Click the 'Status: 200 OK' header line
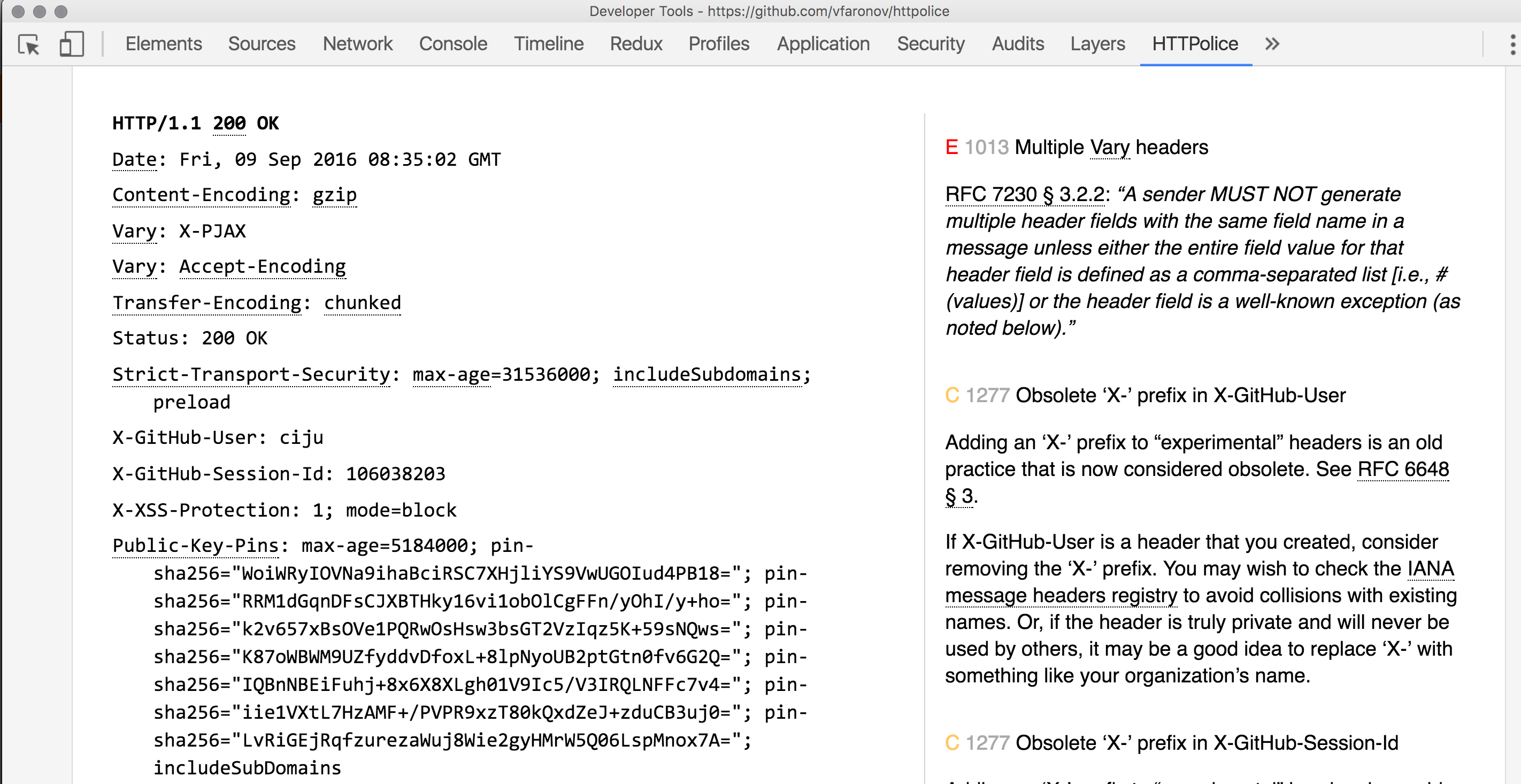The height and width of the screenshot is (784, 1521). point(190,339)
